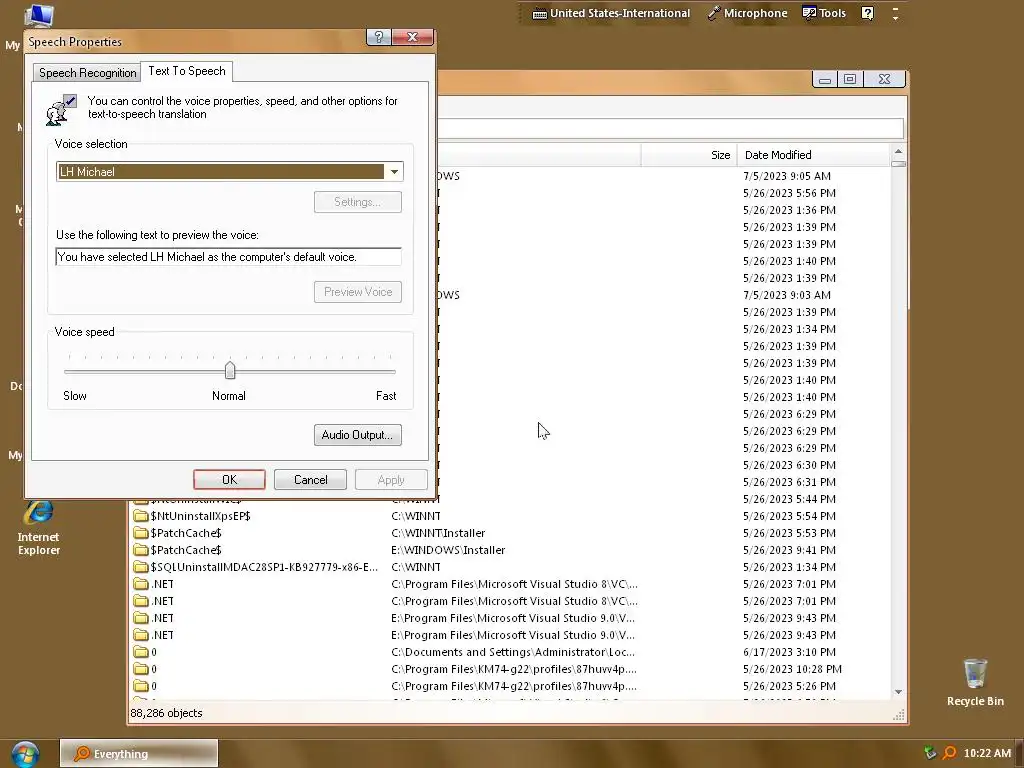Maximize the Everything window
Screen dimensions: 1024x768
(850, 79)
